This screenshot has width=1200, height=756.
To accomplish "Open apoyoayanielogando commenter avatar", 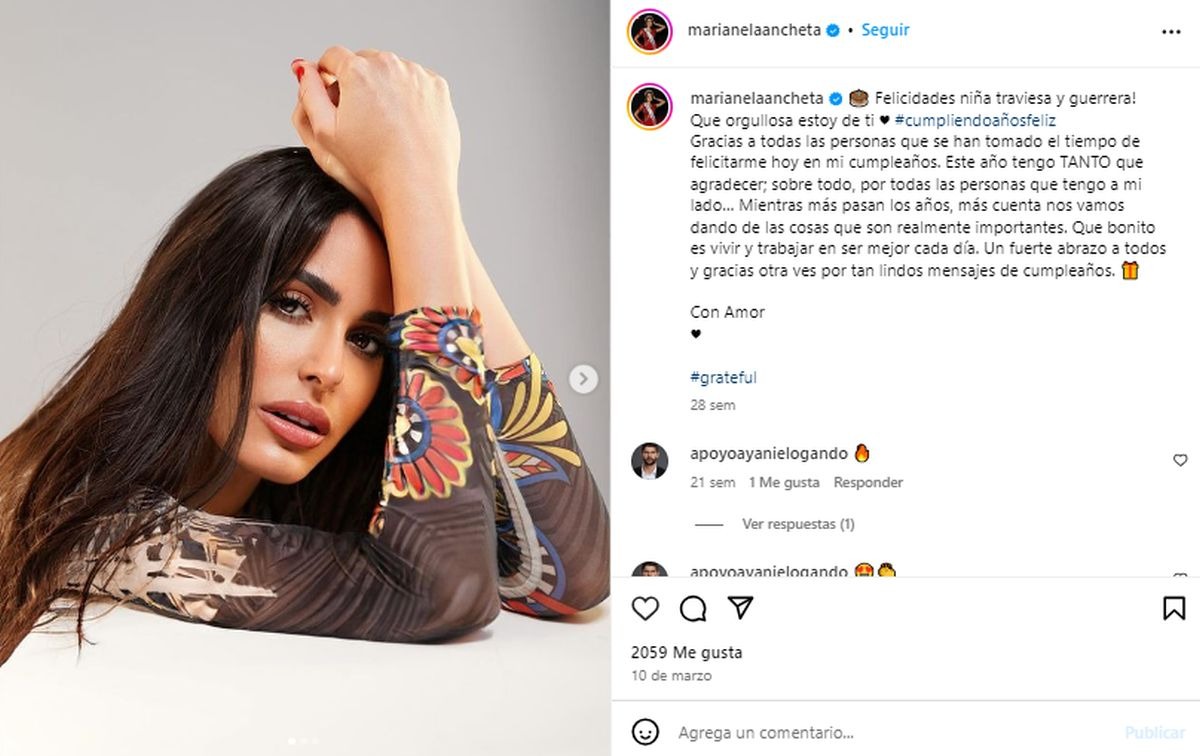I will point(649,461).
